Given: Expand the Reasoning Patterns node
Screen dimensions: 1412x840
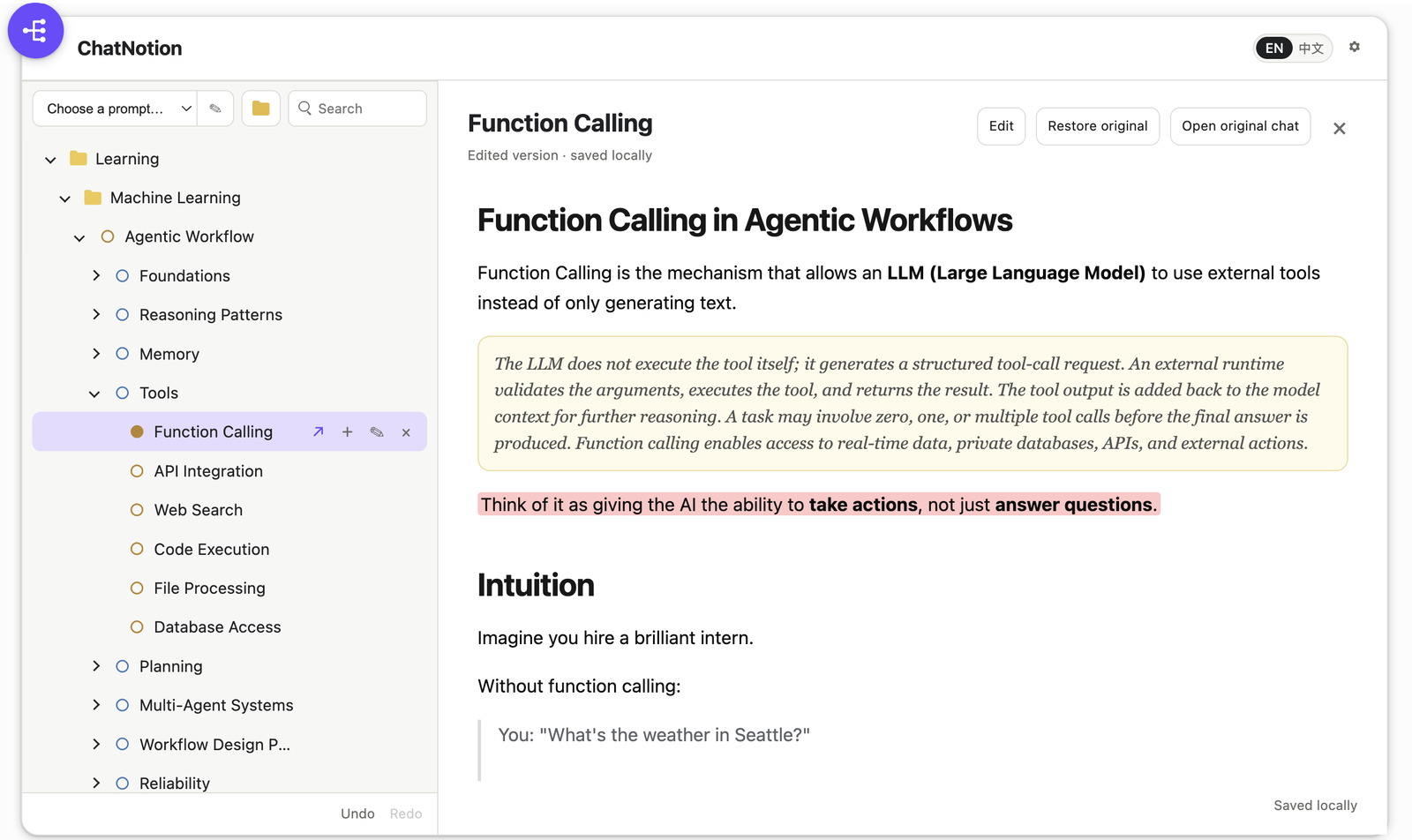Looking at the screenshot, I should [x=96, y=314].
